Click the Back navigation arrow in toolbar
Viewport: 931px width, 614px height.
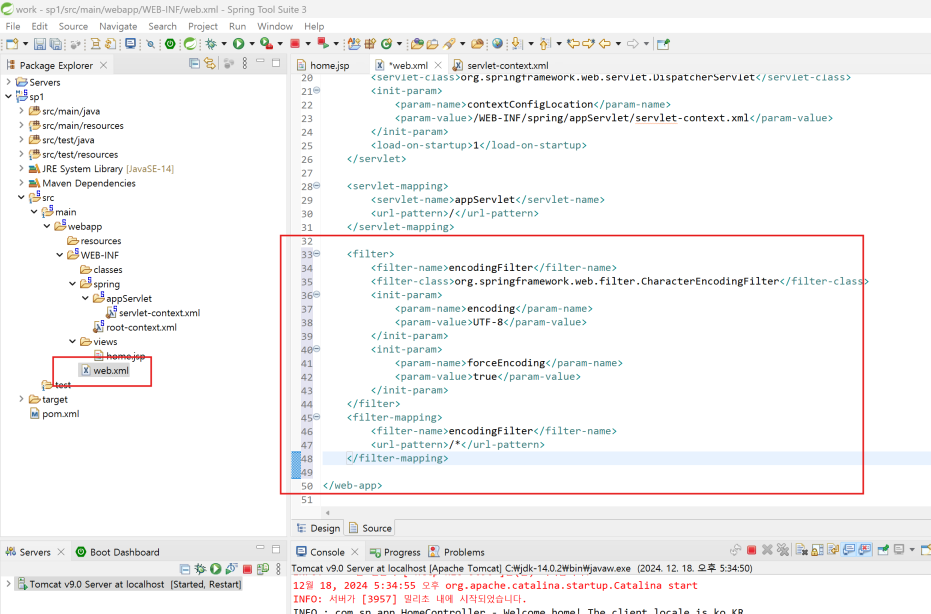point(604,44)
